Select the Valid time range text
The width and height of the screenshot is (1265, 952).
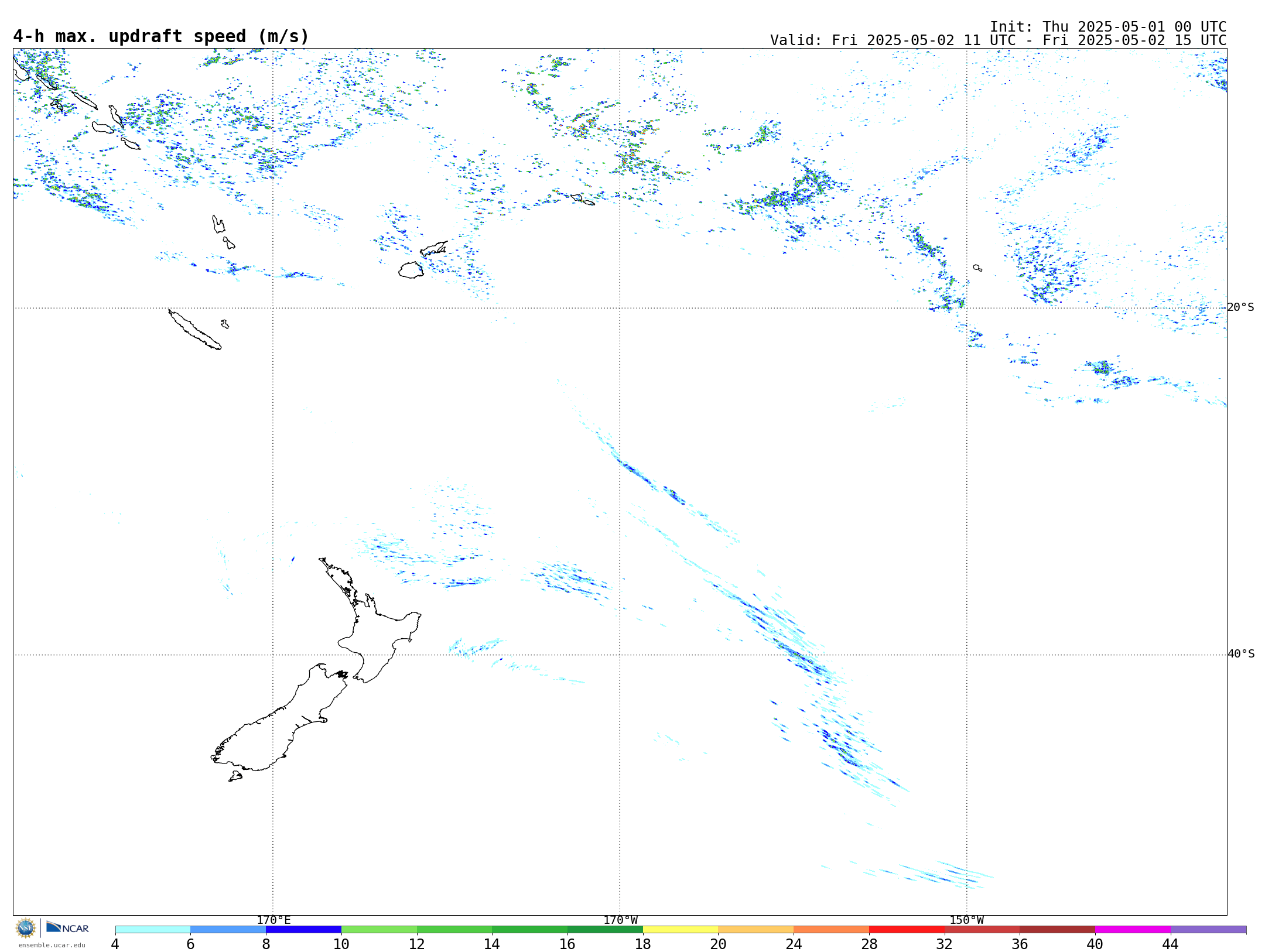(998, 40)
